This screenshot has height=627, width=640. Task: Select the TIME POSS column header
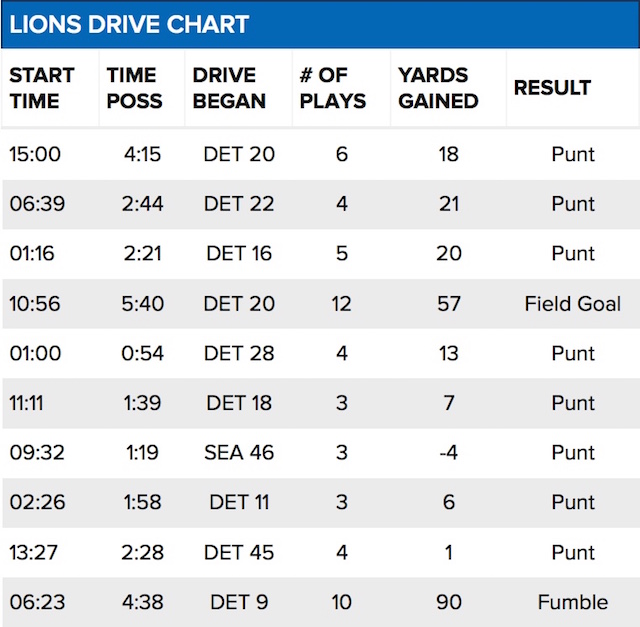point(132,88)
